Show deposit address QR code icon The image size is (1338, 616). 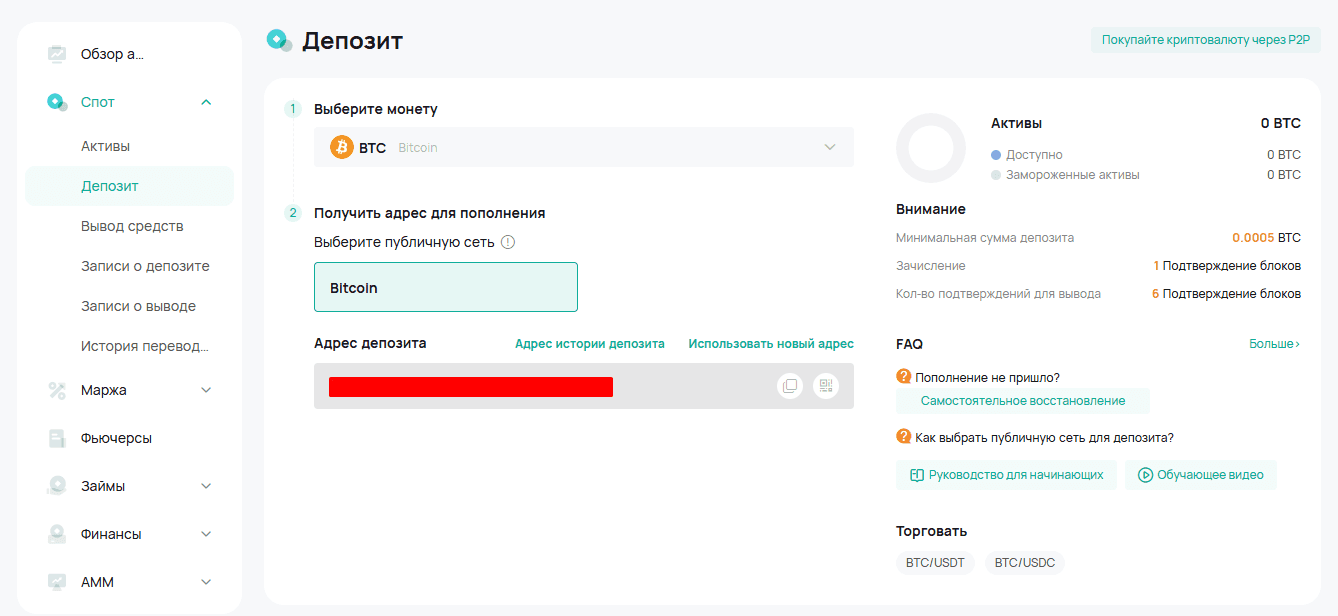[x=826, y=386]
